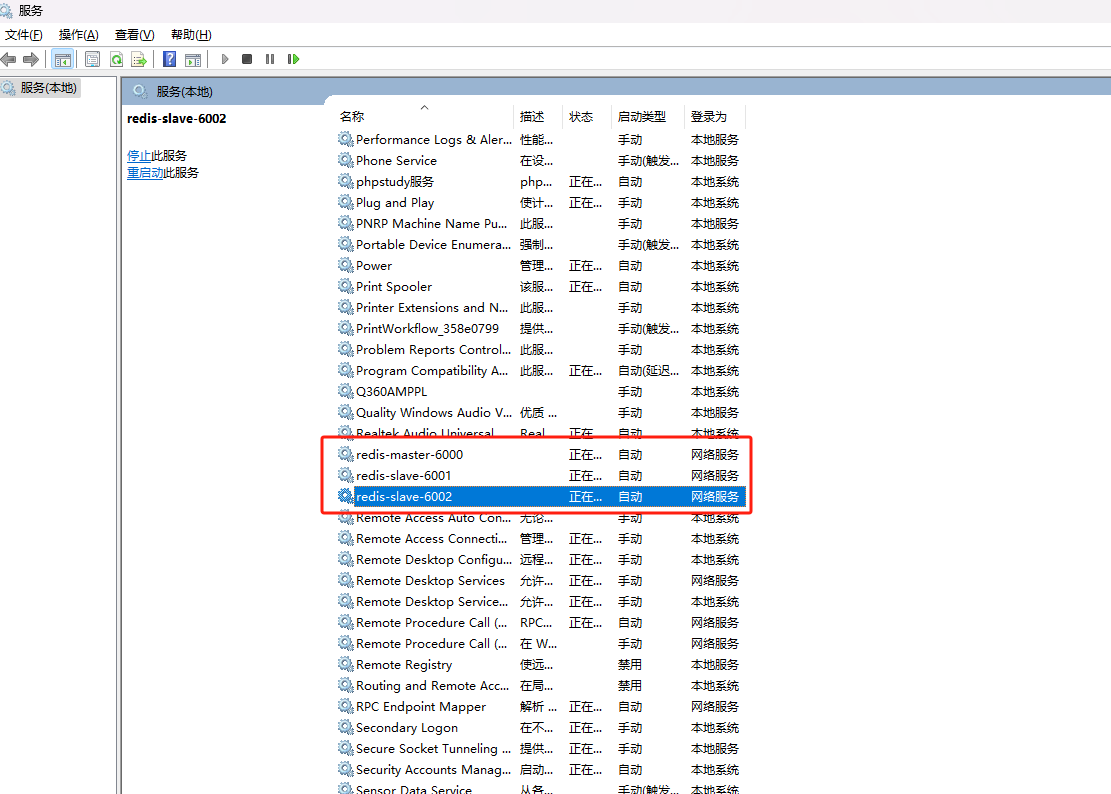This screenshot has width=1111, height=794.
Task: Toggle the show/hide console tree icon
Action: [x=62, y=59]
